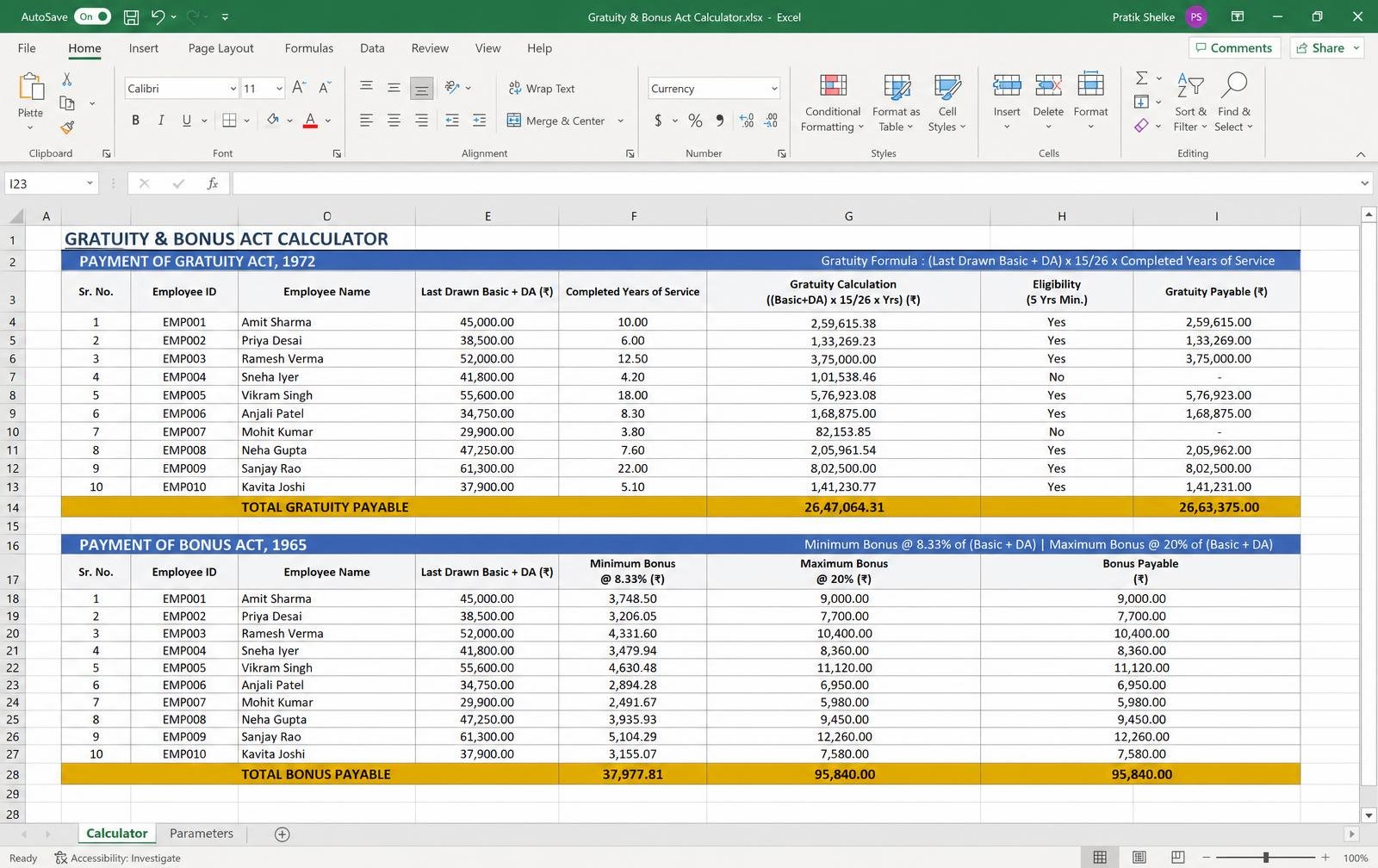This screenshot has height=868, width=1378.
Task: Click Decrease Decimal icon
Action: click(x=771, y=121)
